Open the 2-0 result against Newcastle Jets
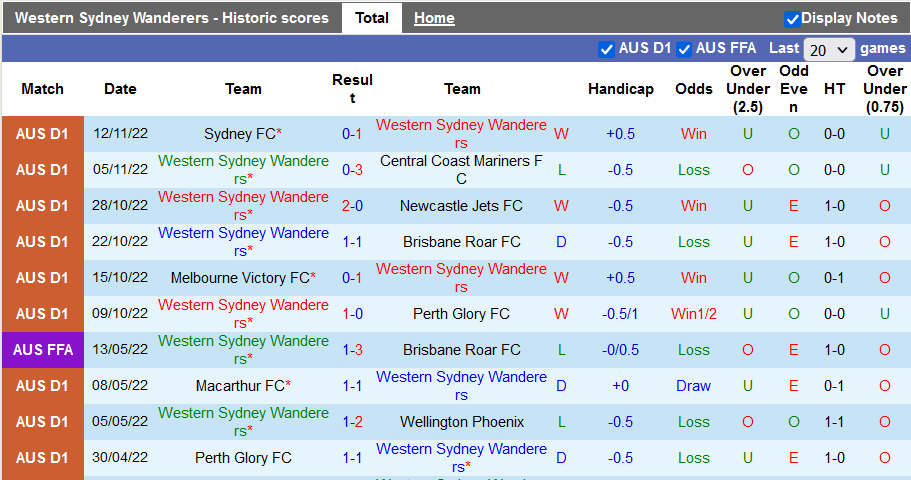911x480 pixels. pos(352,206)
